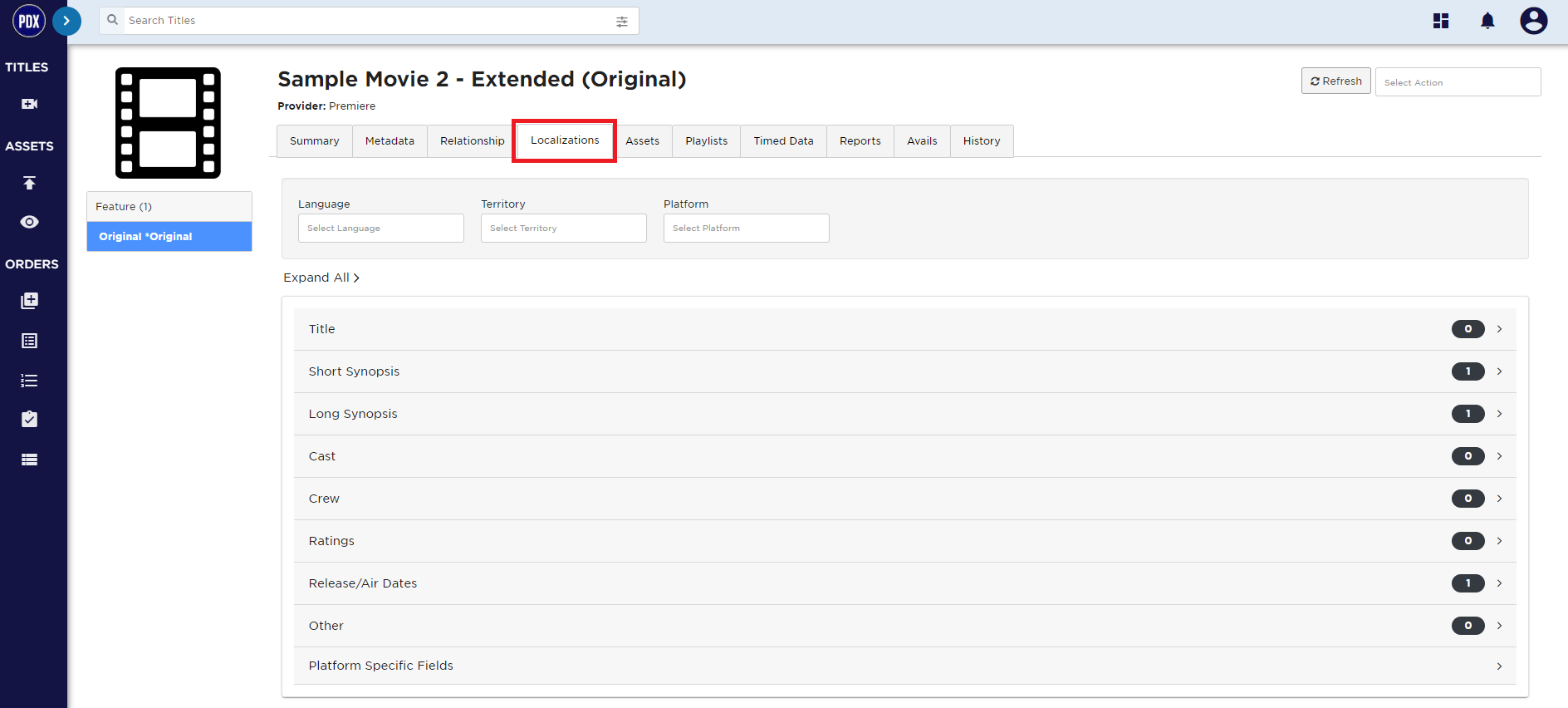The width and height of the screenshot is (1568, 708).
Task: Open the History tab
Action: coord(982,141)
